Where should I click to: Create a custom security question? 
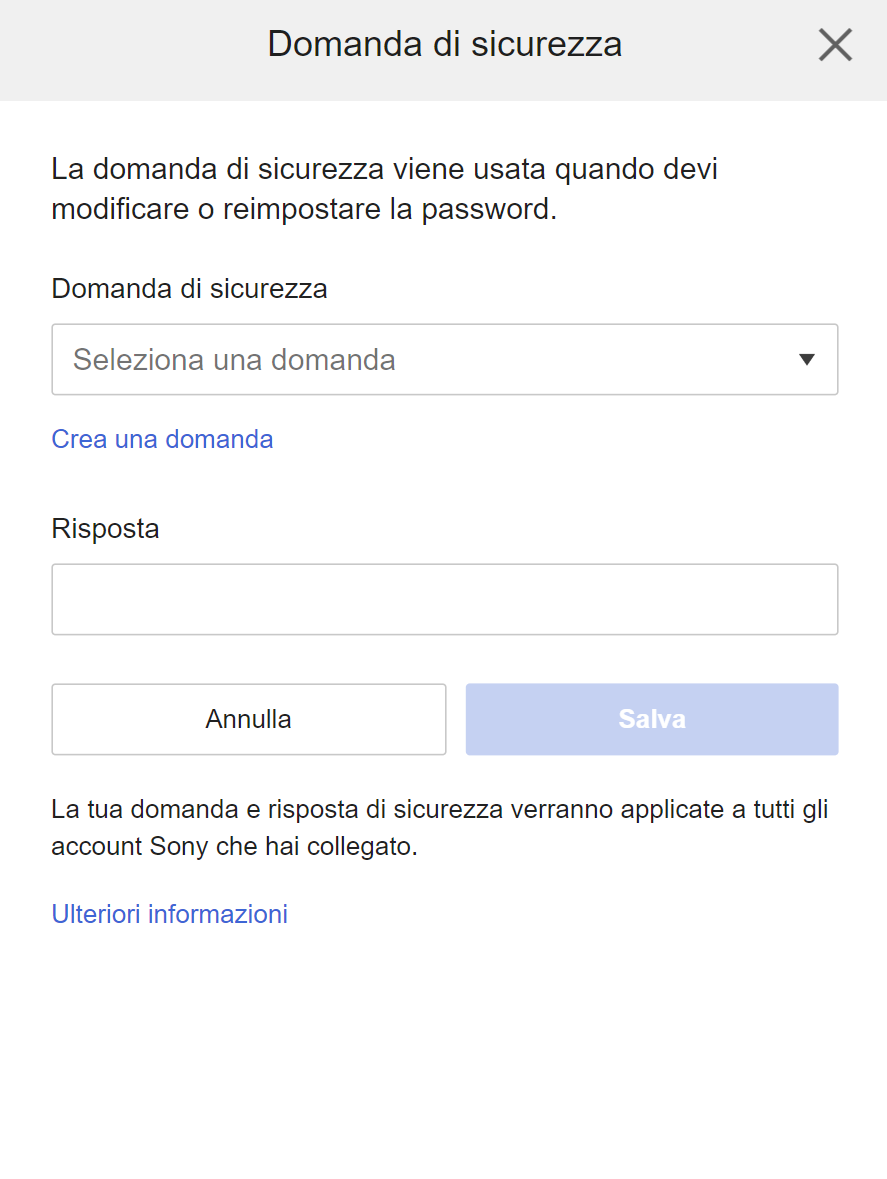(162, 438)
